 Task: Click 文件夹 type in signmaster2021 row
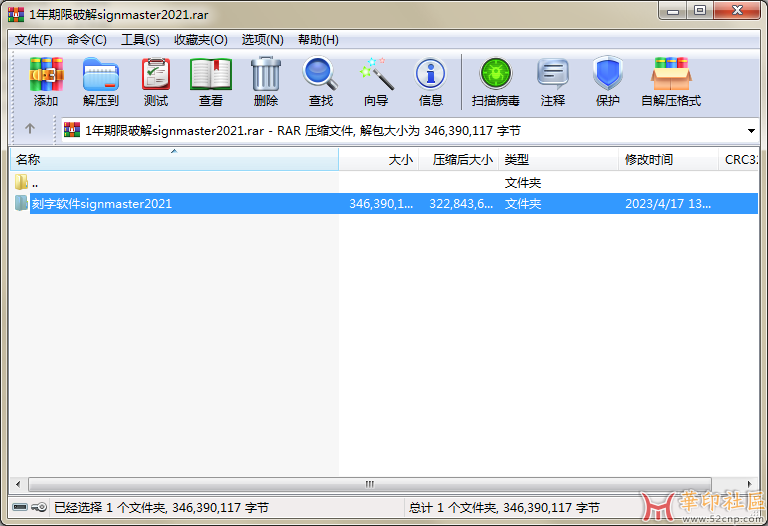[523, 204]
